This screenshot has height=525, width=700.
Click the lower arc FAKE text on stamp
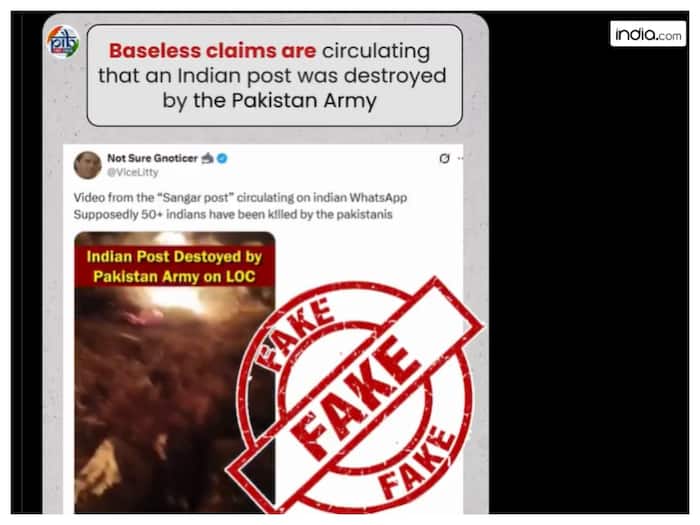(417, 462)
